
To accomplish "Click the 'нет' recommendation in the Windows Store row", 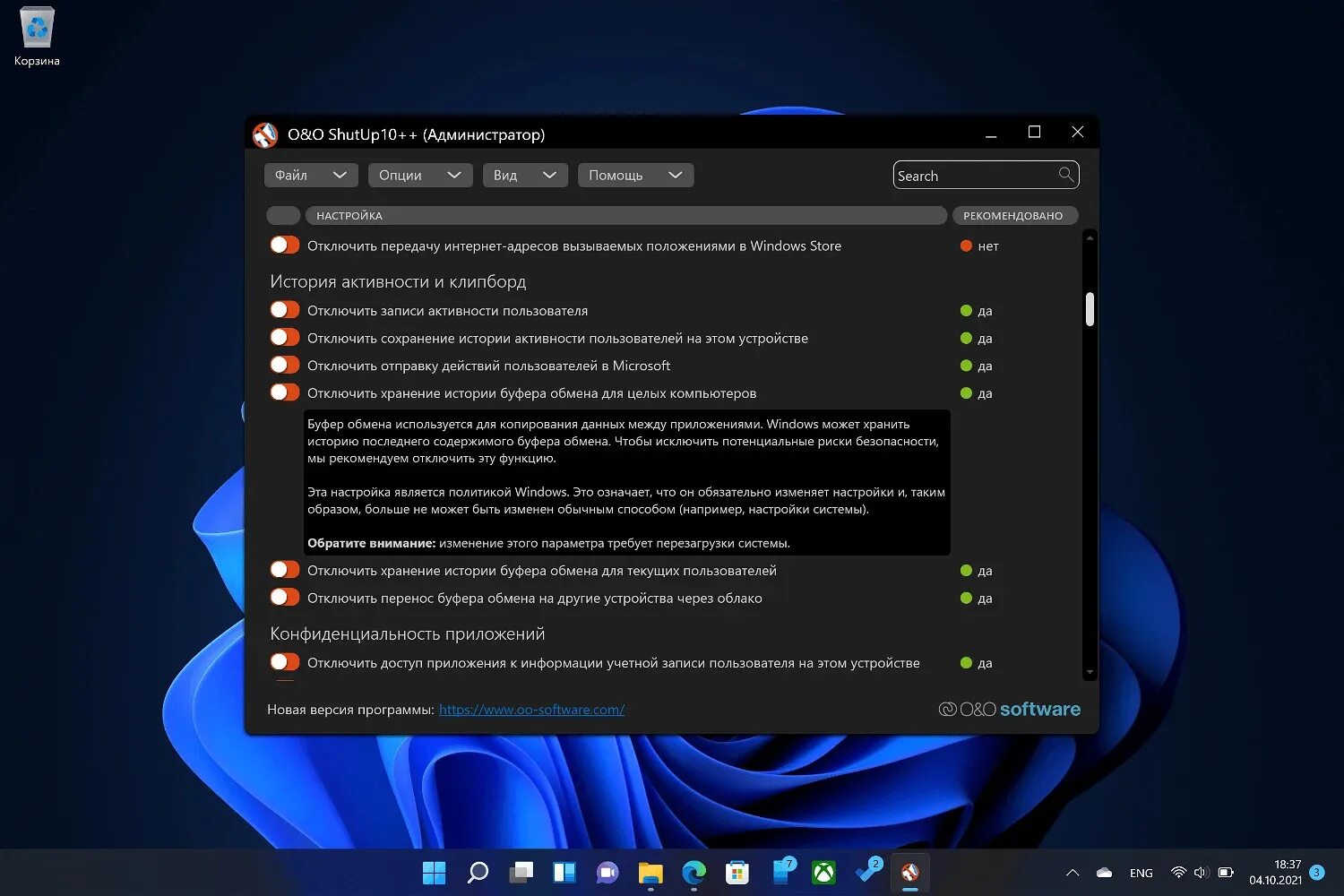I will tap(979, 246).
